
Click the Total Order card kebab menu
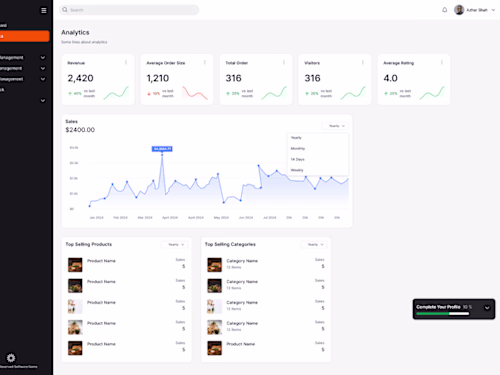coord(284,63)
